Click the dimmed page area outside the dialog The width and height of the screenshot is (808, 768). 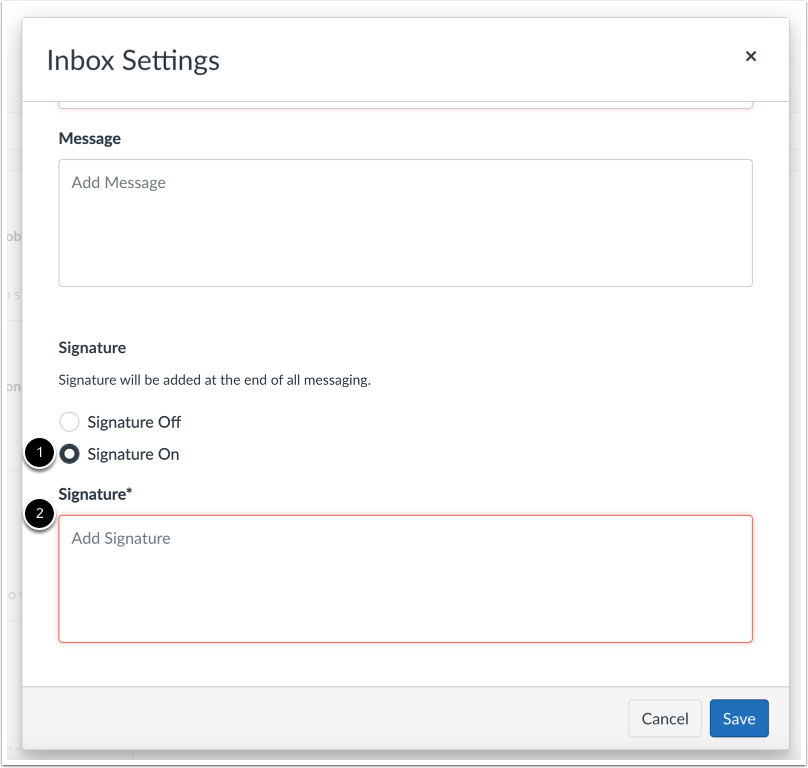coord(12,400)
